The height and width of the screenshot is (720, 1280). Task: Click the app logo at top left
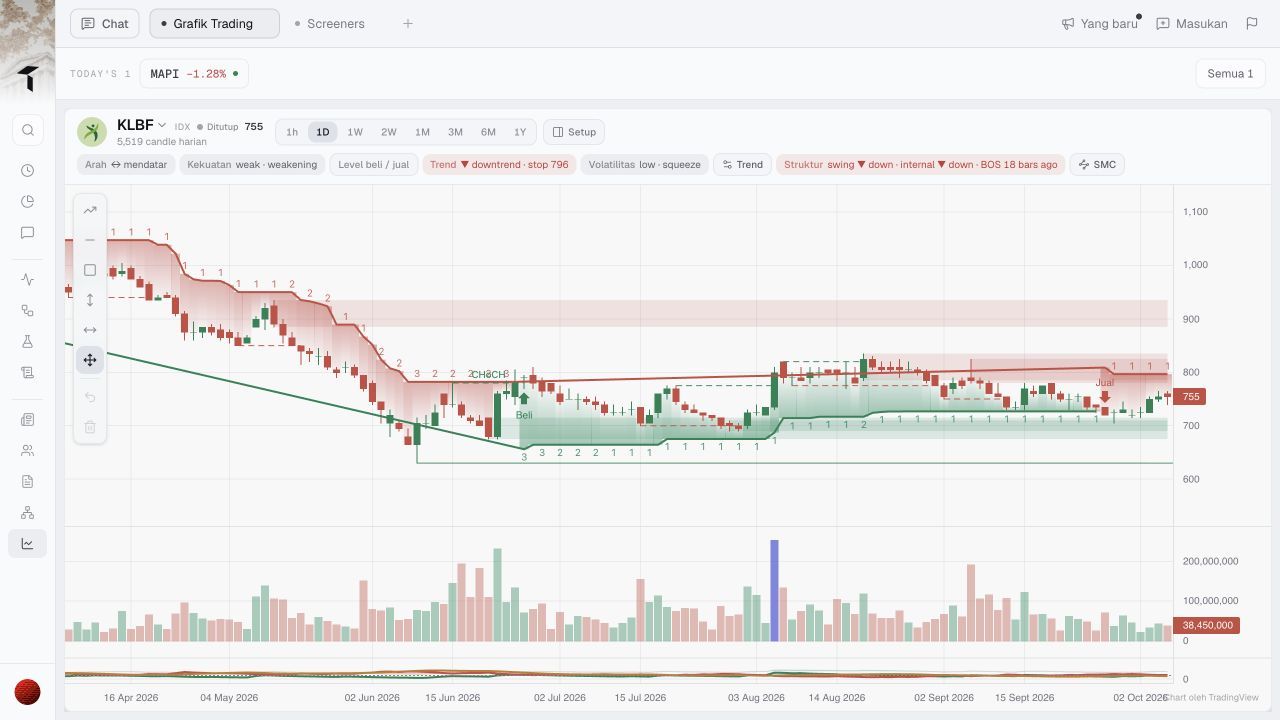click(x=28, y=79)
